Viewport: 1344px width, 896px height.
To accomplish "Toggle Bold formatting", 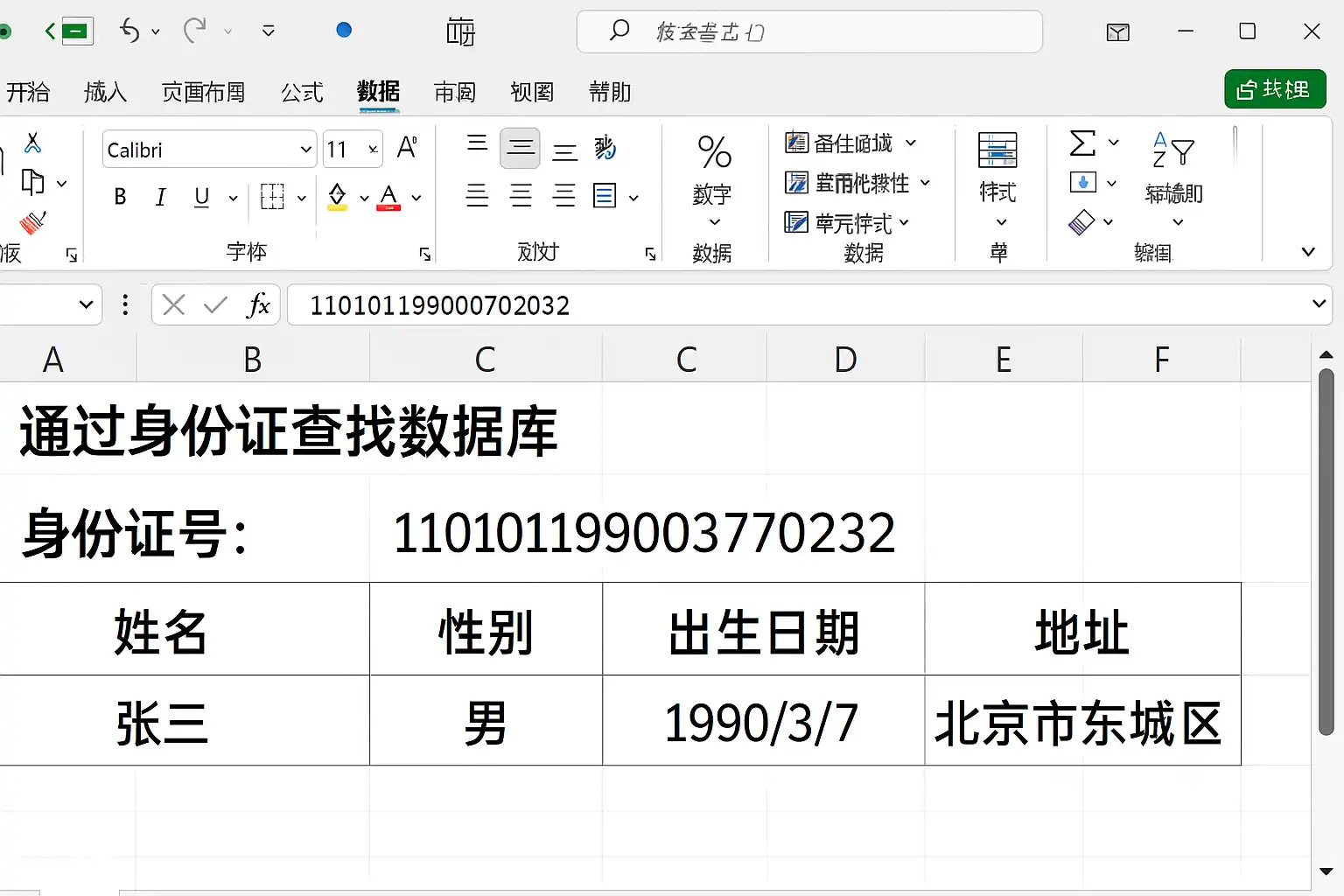I will [120, 197].
